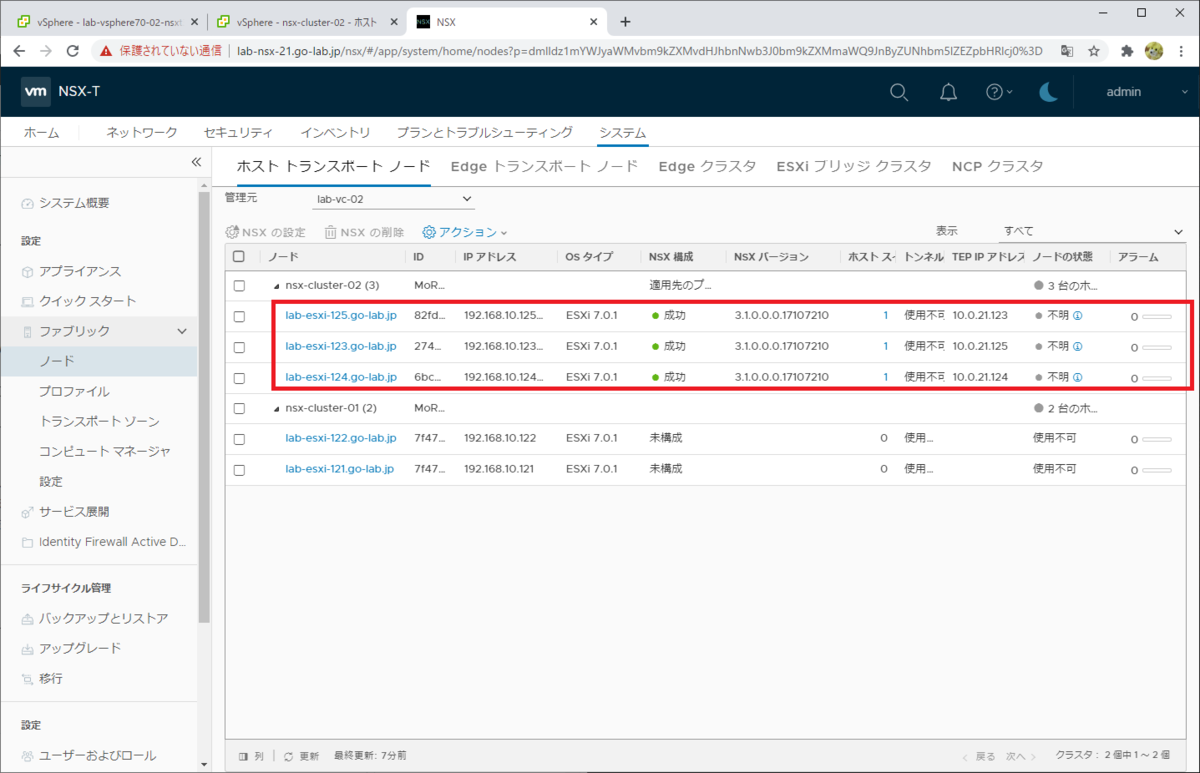Open Identity Firewall Active Directory item
Viewport: 1200px width, 773px height.
pos(112,541)
